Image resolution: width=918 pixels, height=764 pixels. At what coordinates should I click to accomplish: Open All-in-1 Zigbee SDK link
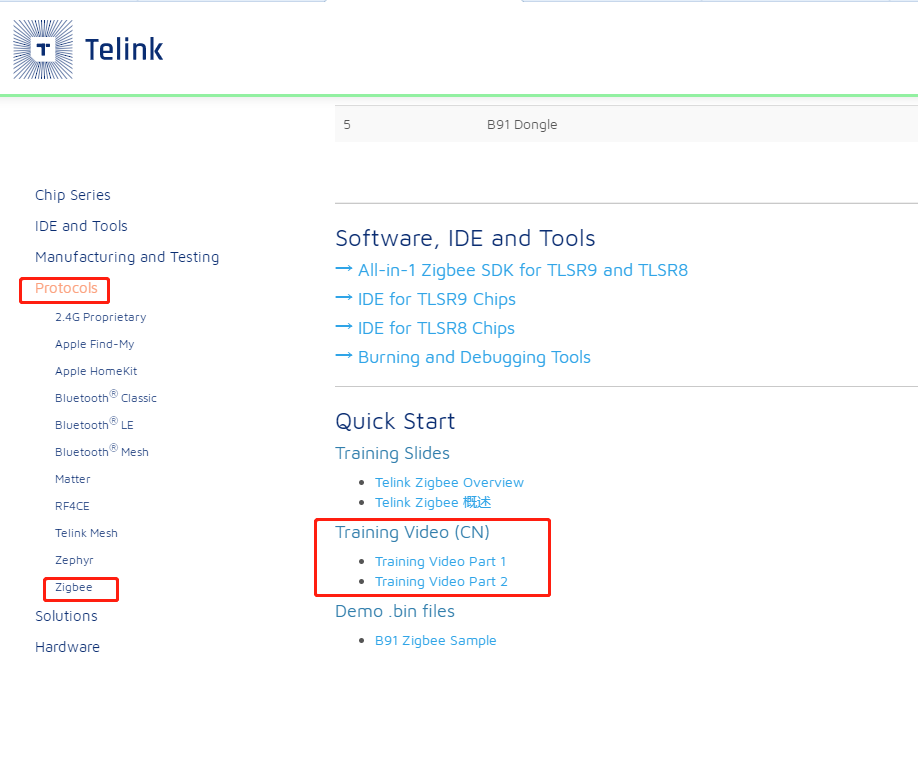[x=522, y=270]
